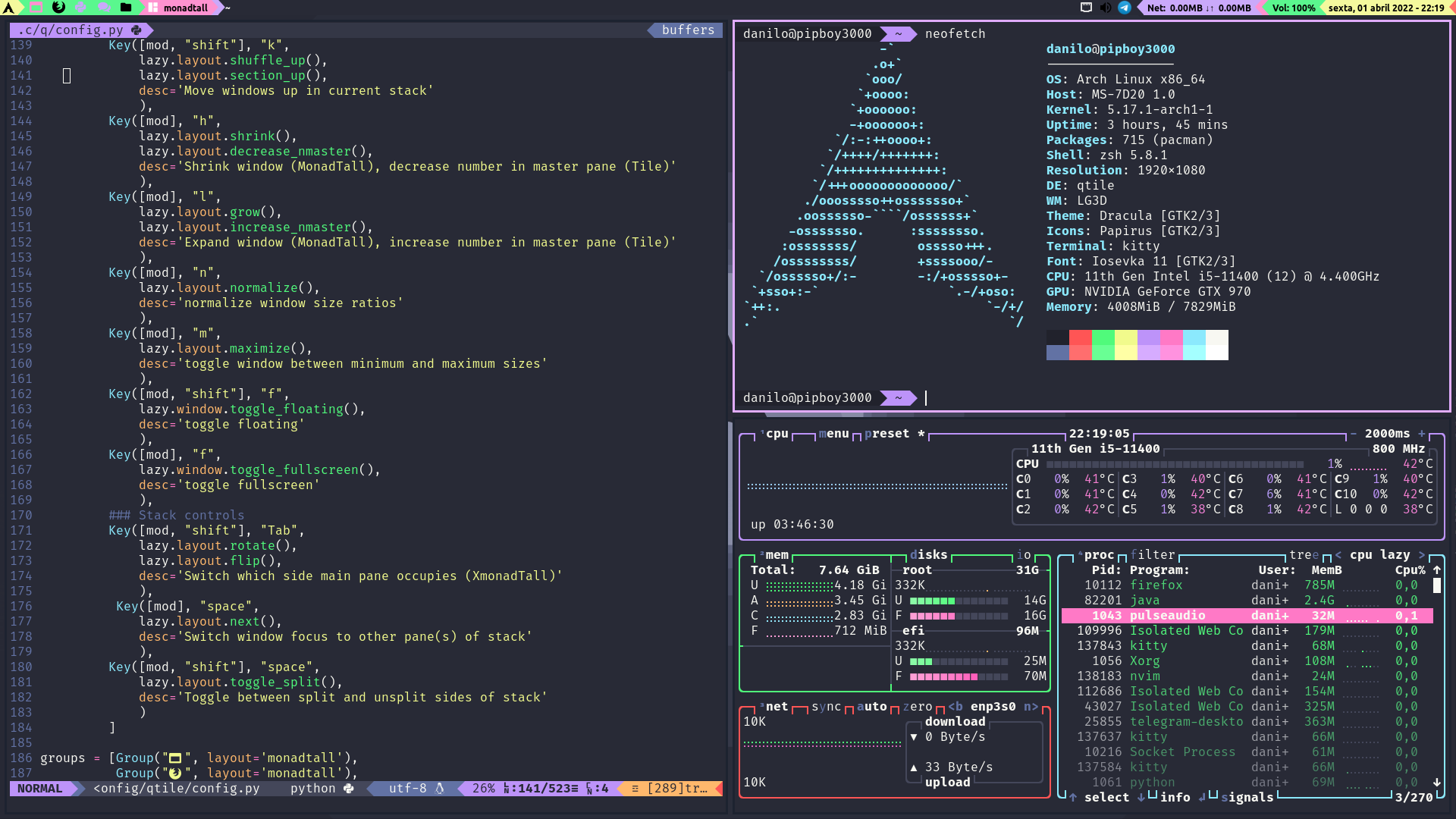Click signals in btop proc footer
This screenshot has width=1456, height=819.
[1247, 797]
